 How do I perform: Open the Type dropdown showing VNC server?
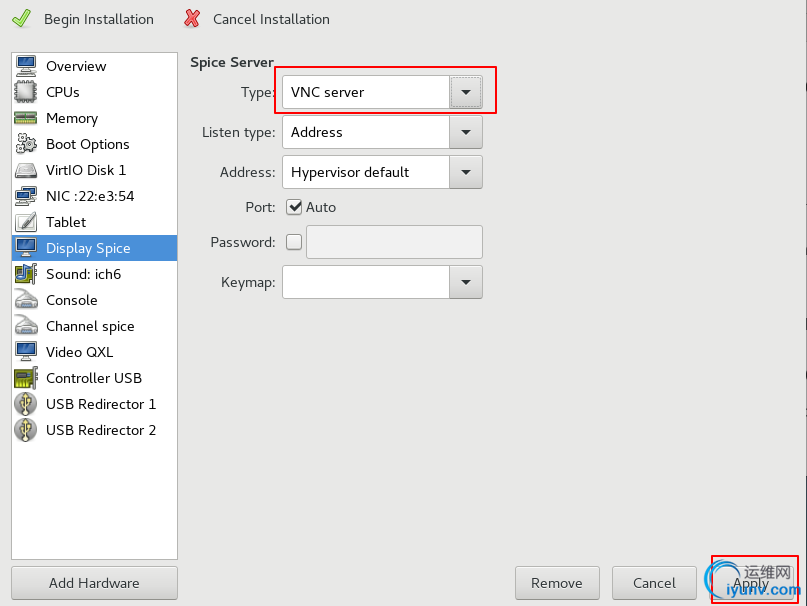point(465,92)
